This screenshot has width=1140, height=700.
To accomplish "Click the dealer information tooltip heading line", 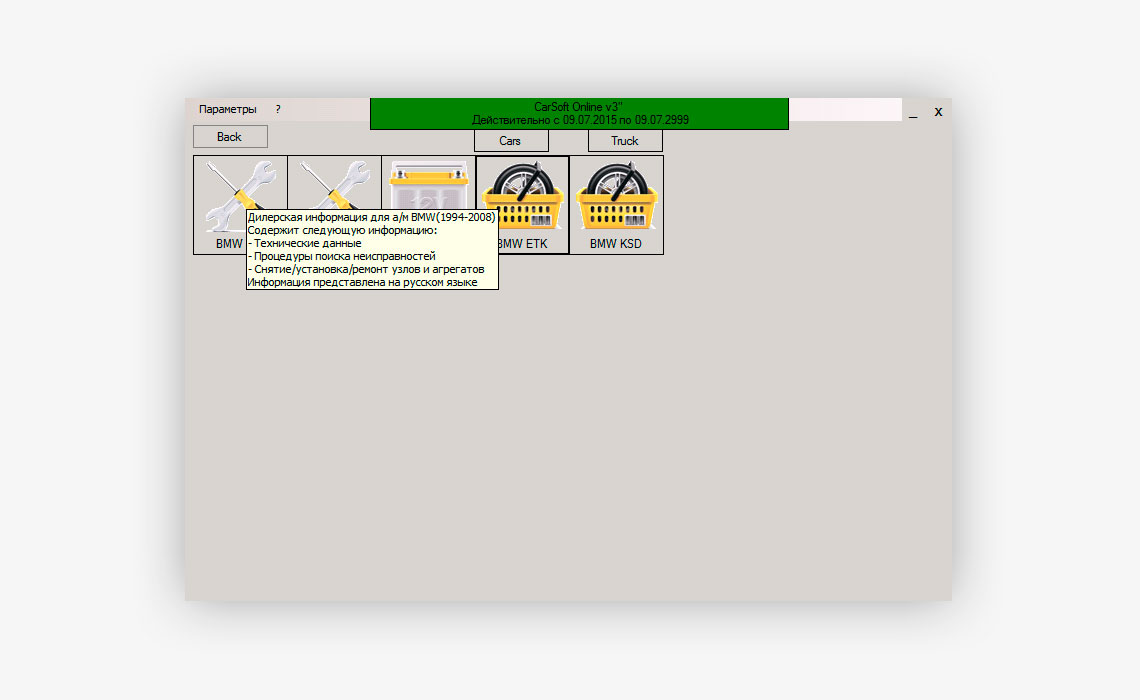I will (x=371, y=217).
